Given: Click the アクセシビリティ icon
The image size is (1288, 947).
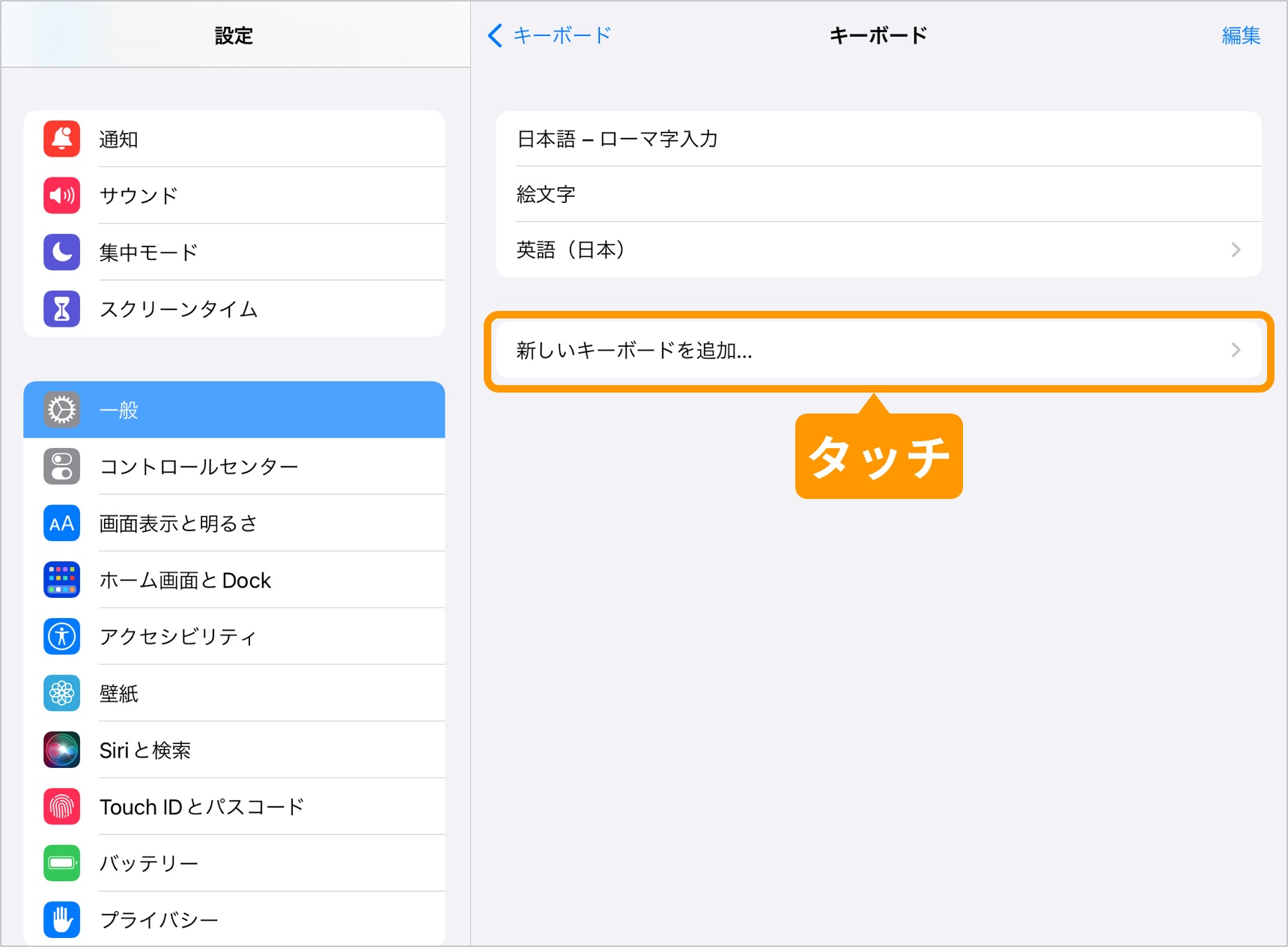Looking at the screenshot, I should [x=61, y=636].
